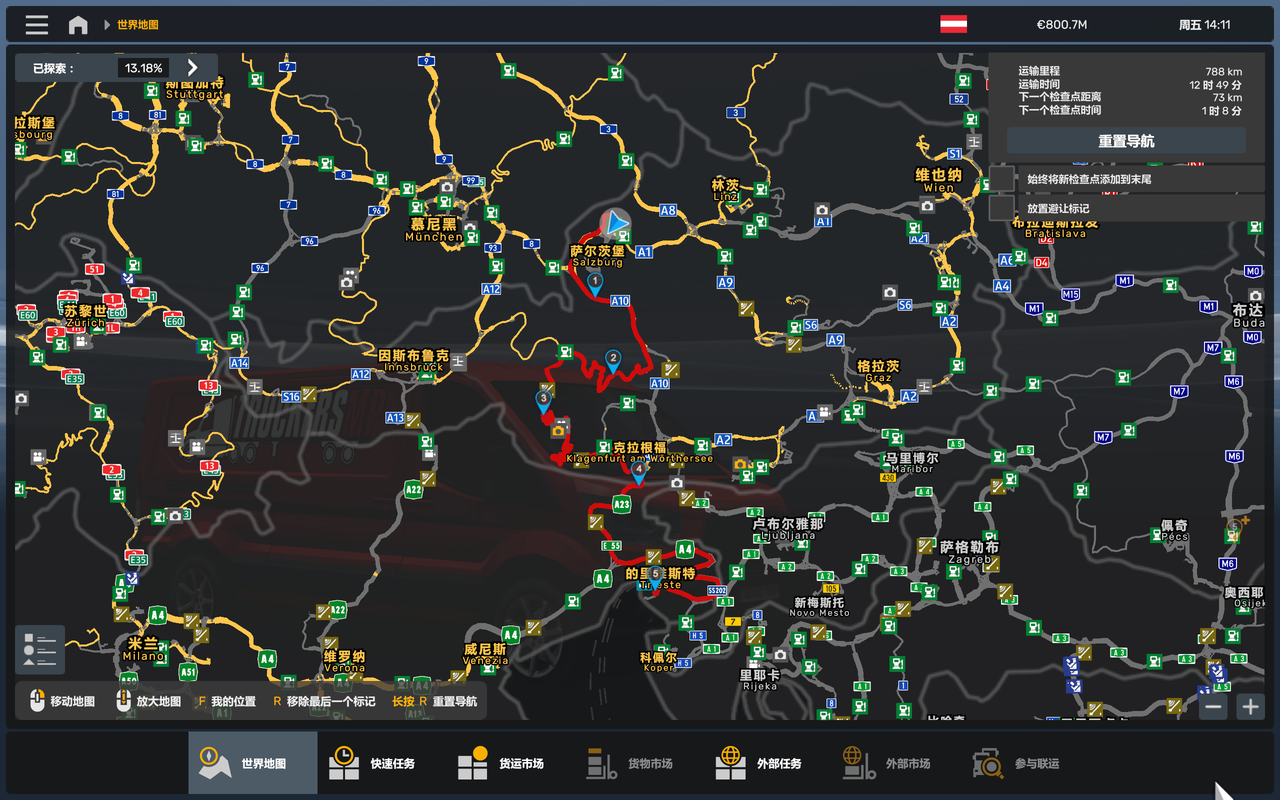Click the 长按 R 重置导航 shortcut hint
This screenshot has width=1280, height=800.
click(435, 701)
